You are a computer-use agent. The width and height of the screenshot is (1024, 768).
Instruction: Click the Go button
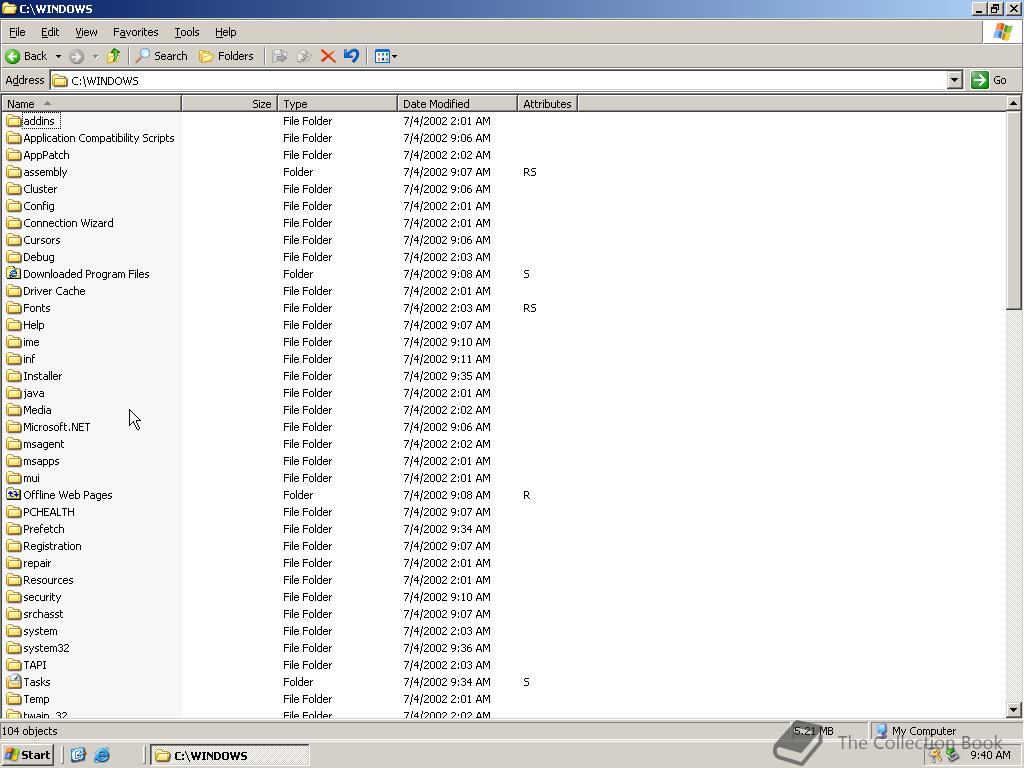pos(990,80)
